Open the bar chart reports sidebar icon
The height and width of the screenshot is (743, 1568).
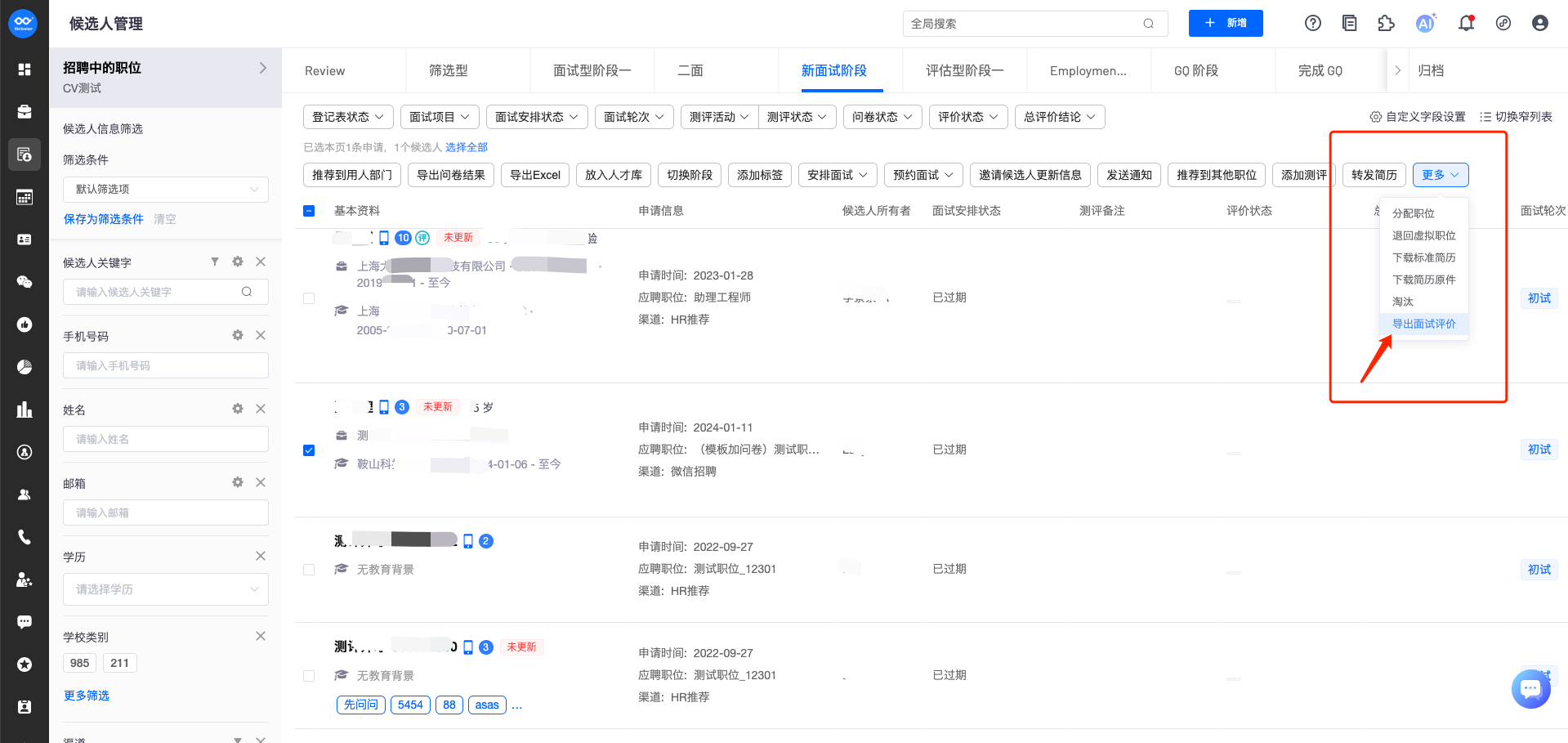point(25,410)
